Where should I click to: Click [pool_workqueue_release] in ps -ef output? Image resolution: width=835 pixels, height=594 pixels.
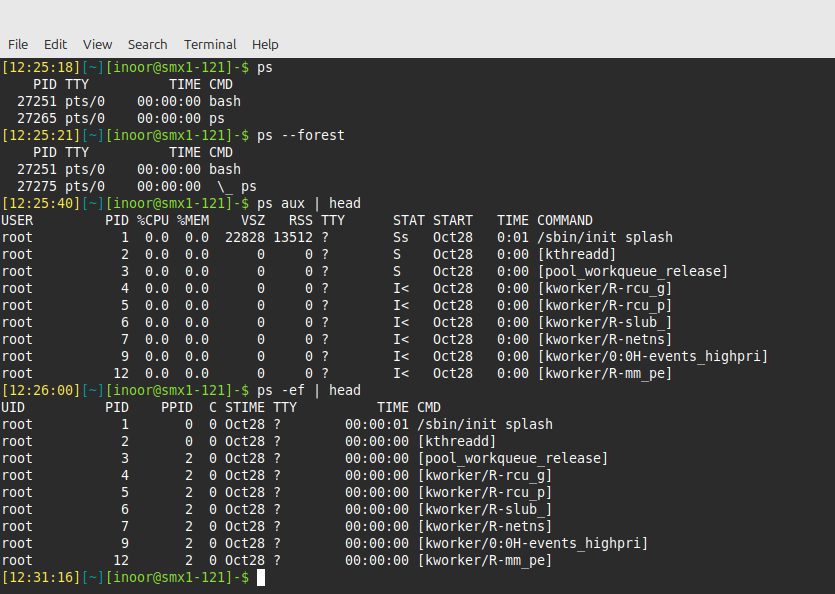tap(512, 458)
